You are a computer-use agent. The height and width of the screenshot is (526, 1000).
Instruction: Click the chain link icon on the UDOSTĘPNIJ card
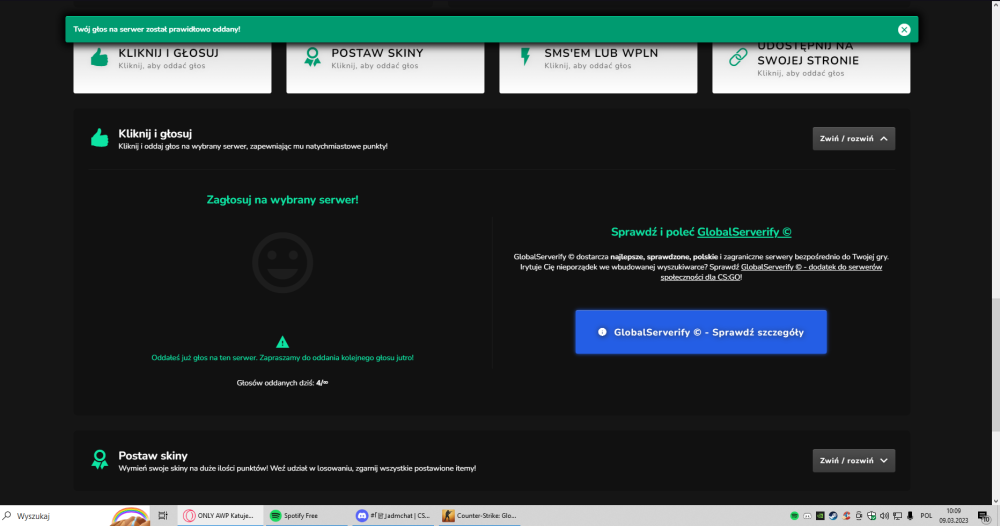(738, 57)
